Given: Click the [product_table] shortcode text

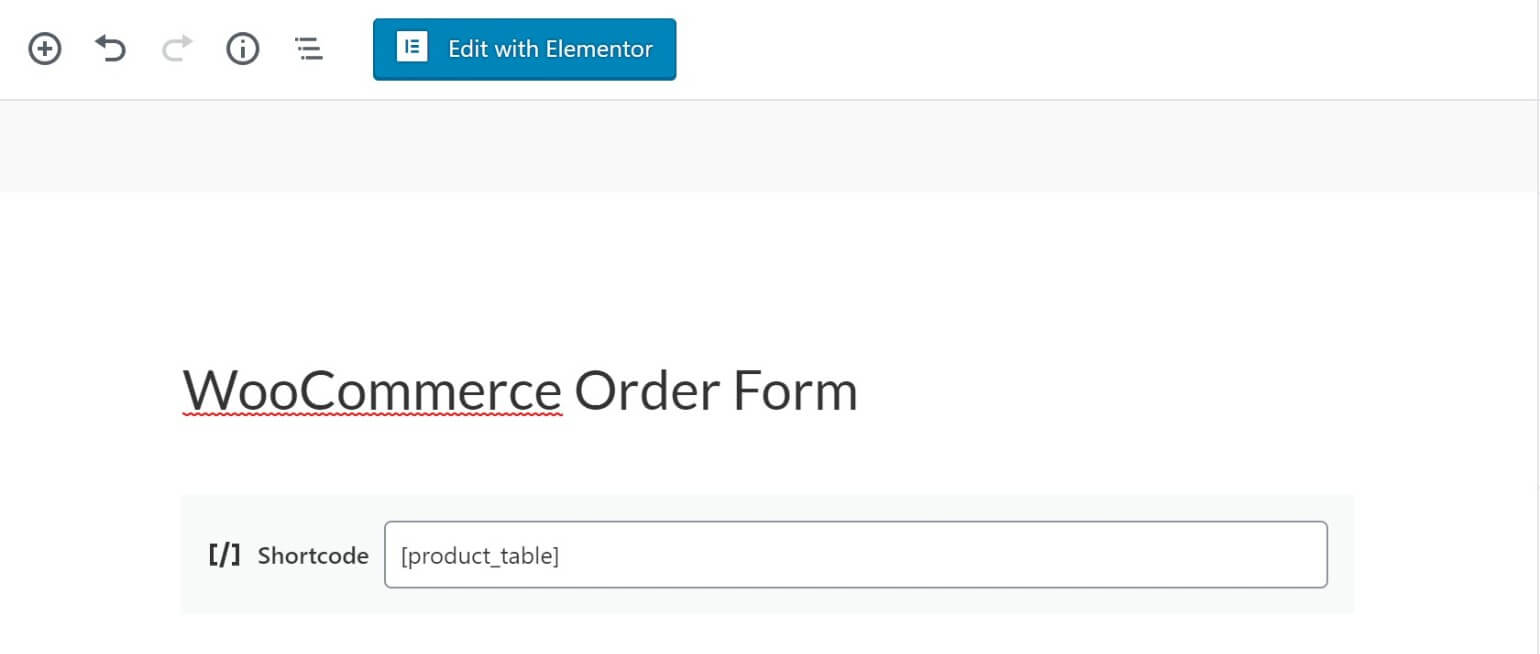Looking at the screenshot, I should click(x=479, y=556).
